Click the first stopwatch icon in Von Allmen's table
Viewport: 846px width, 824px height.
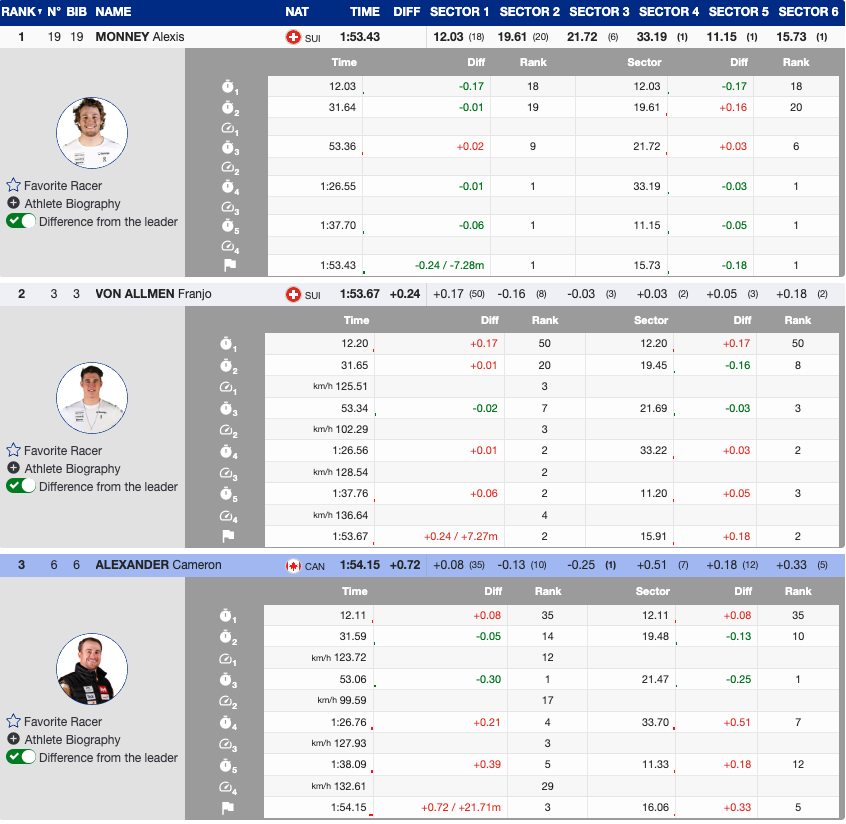(x=228, y=344)
